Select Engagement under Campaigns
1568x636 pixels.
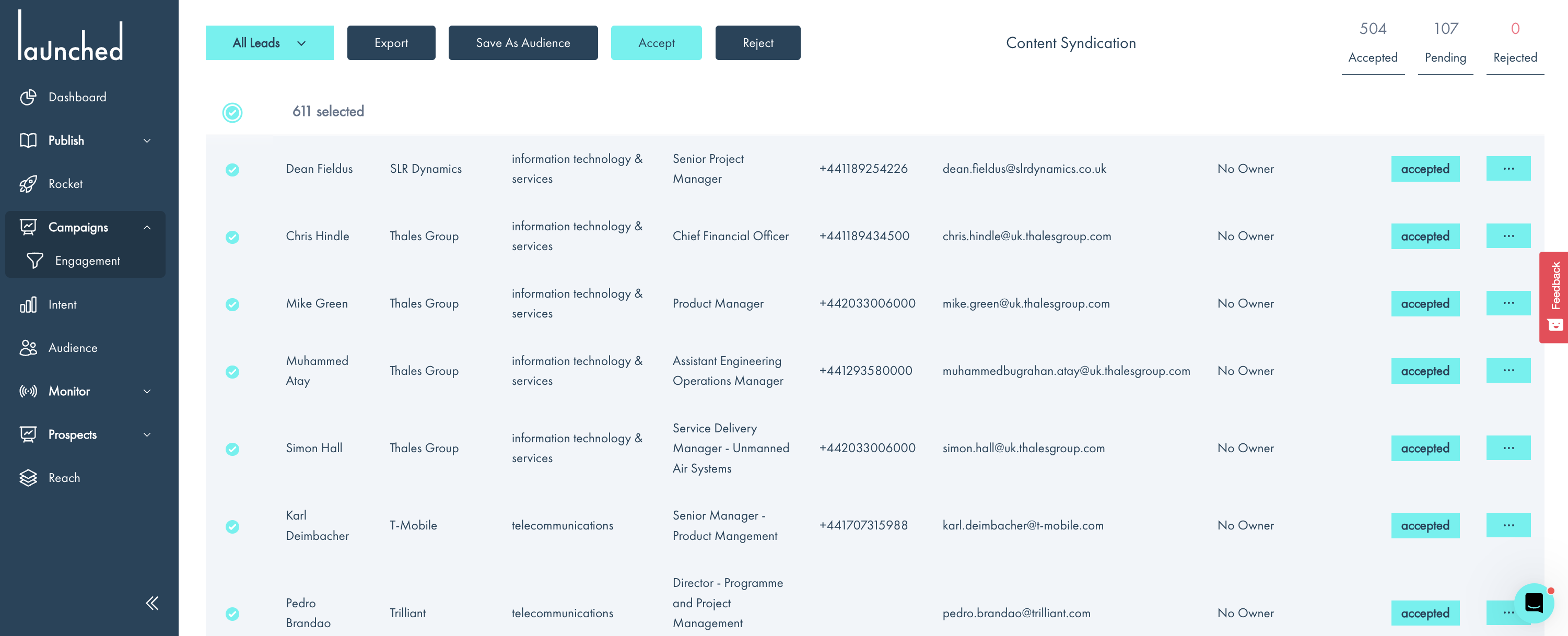[88, 261]
